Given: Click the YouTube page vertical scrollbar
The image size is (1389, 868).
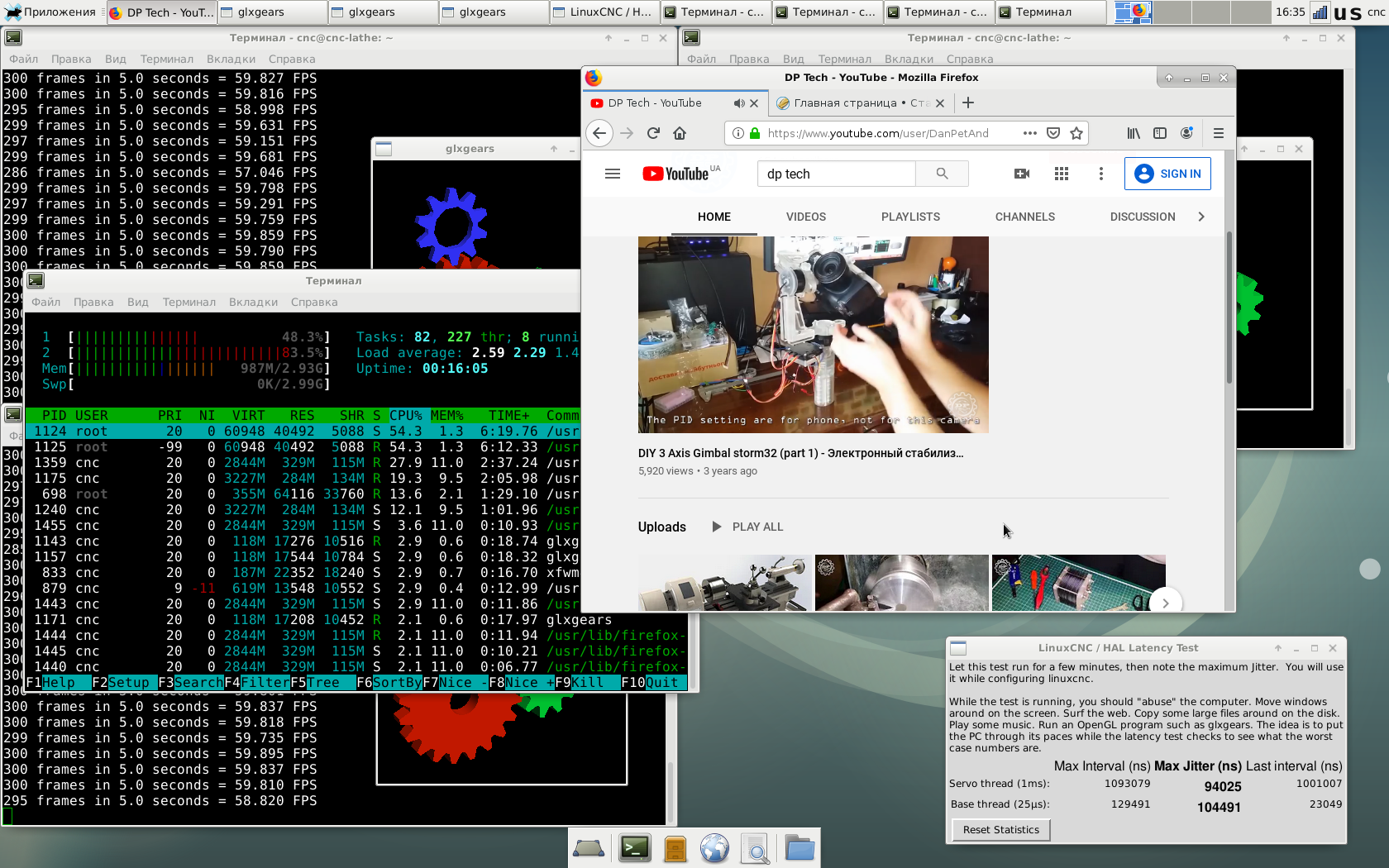Looking at the screenshot, I should pos(1229,308).
